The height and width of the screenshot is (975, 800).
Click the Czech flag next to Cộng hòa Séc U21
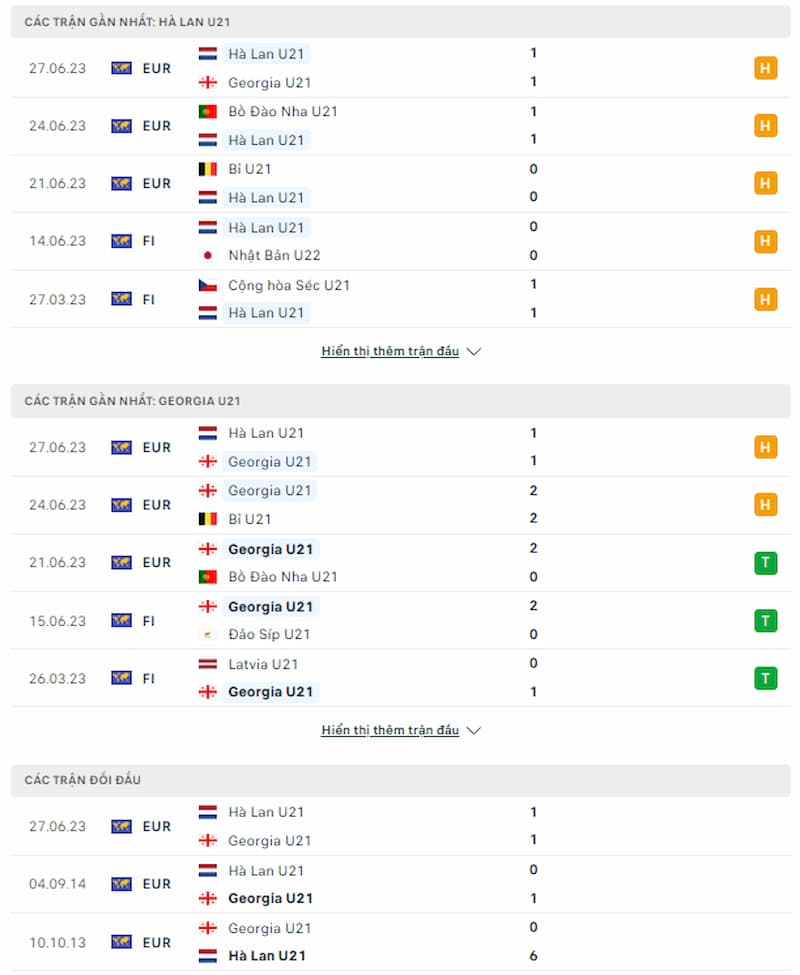[208, 285]
